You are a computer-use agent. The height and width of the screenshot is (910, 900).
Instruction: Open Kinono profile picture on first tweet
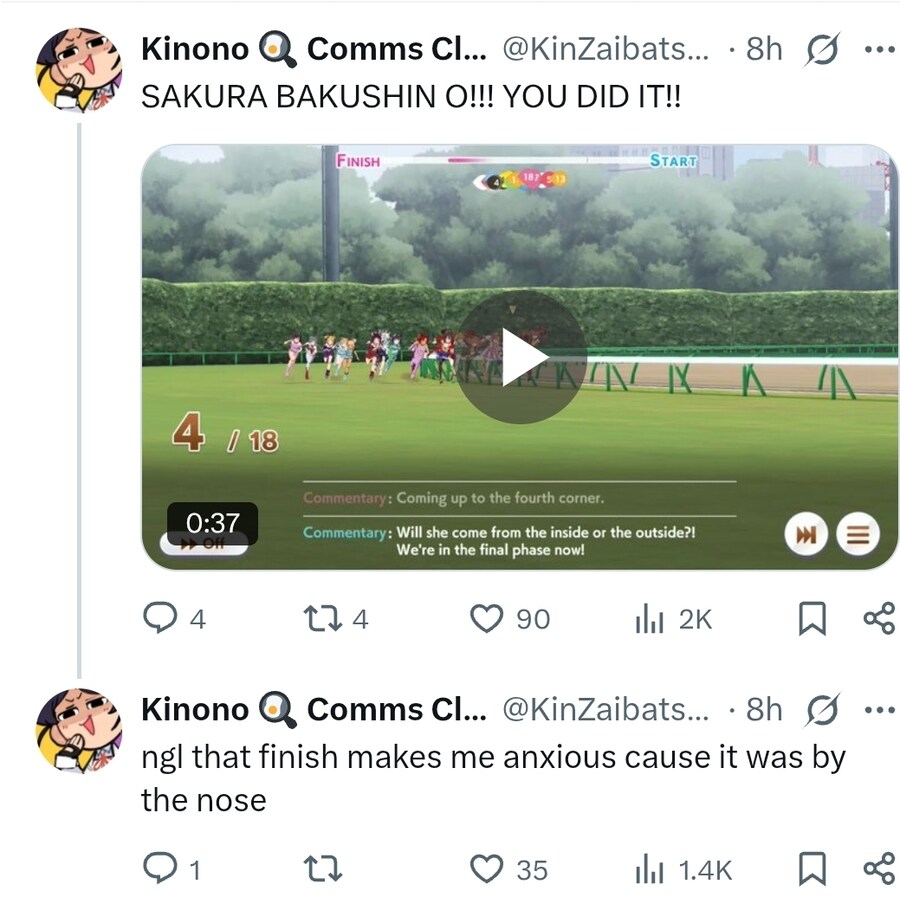pos(79,69)
